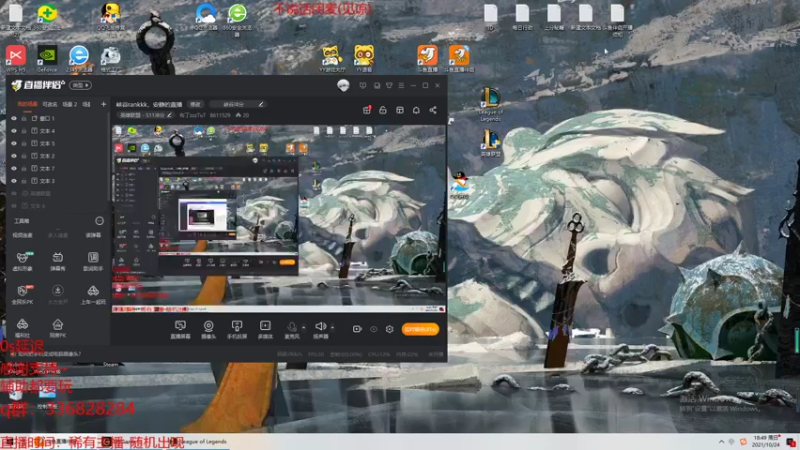Lock the 文本 3 source
Image resolution: width=800 pixels, height=450 pixels.
[24, 181]
